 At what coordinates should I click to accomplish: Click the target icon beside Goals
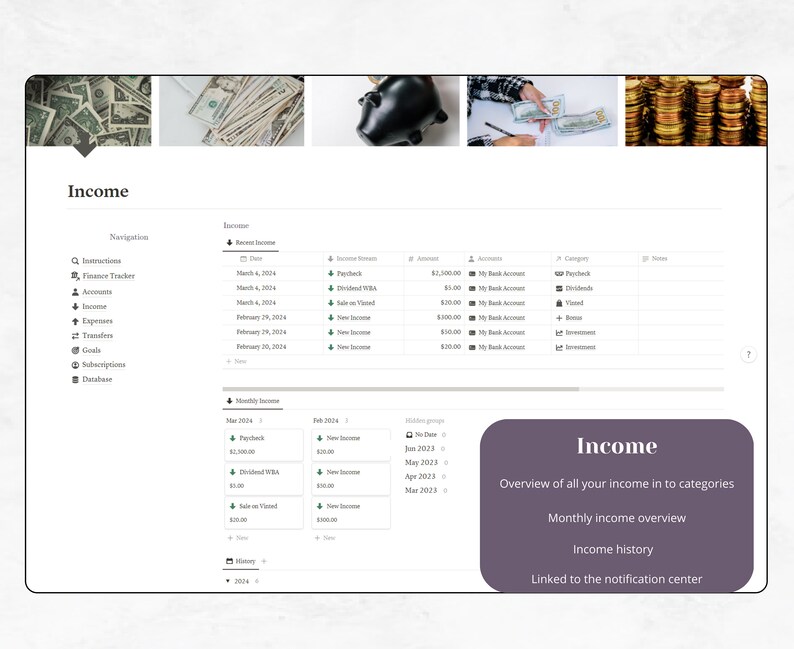[75, 350]
